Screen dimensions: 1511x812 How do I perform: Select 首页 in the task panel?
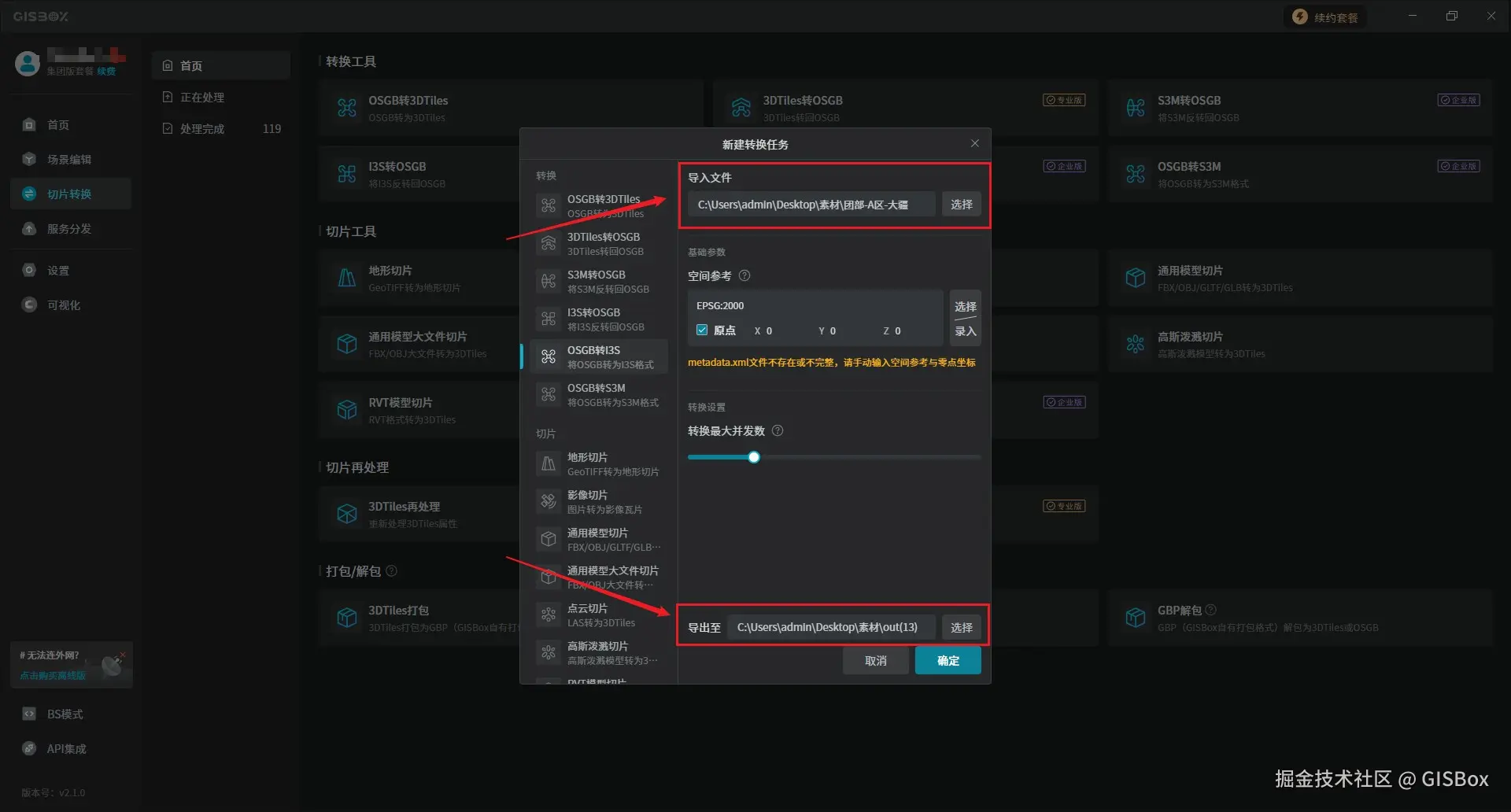tap(220, 65)
